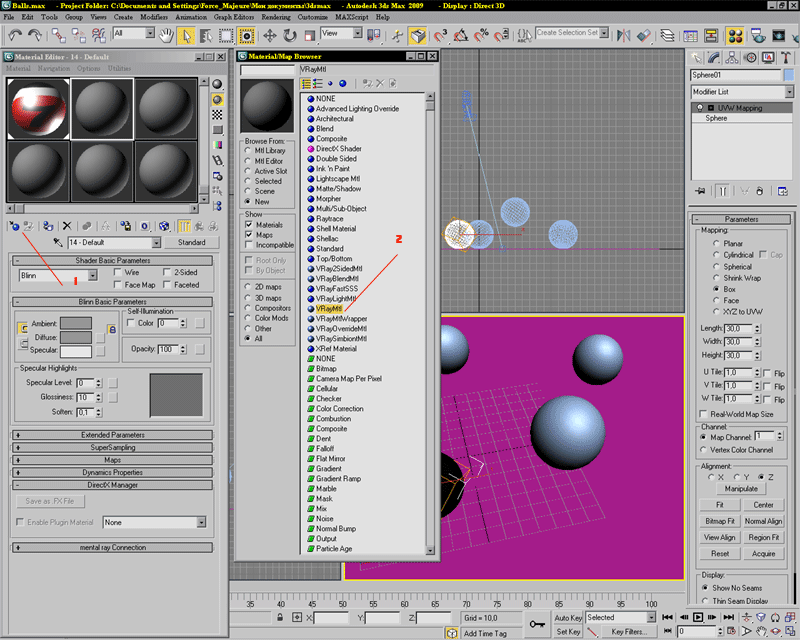Open the Layer Manager icon
The image size is (800, 640).
[x=667, y=35]
